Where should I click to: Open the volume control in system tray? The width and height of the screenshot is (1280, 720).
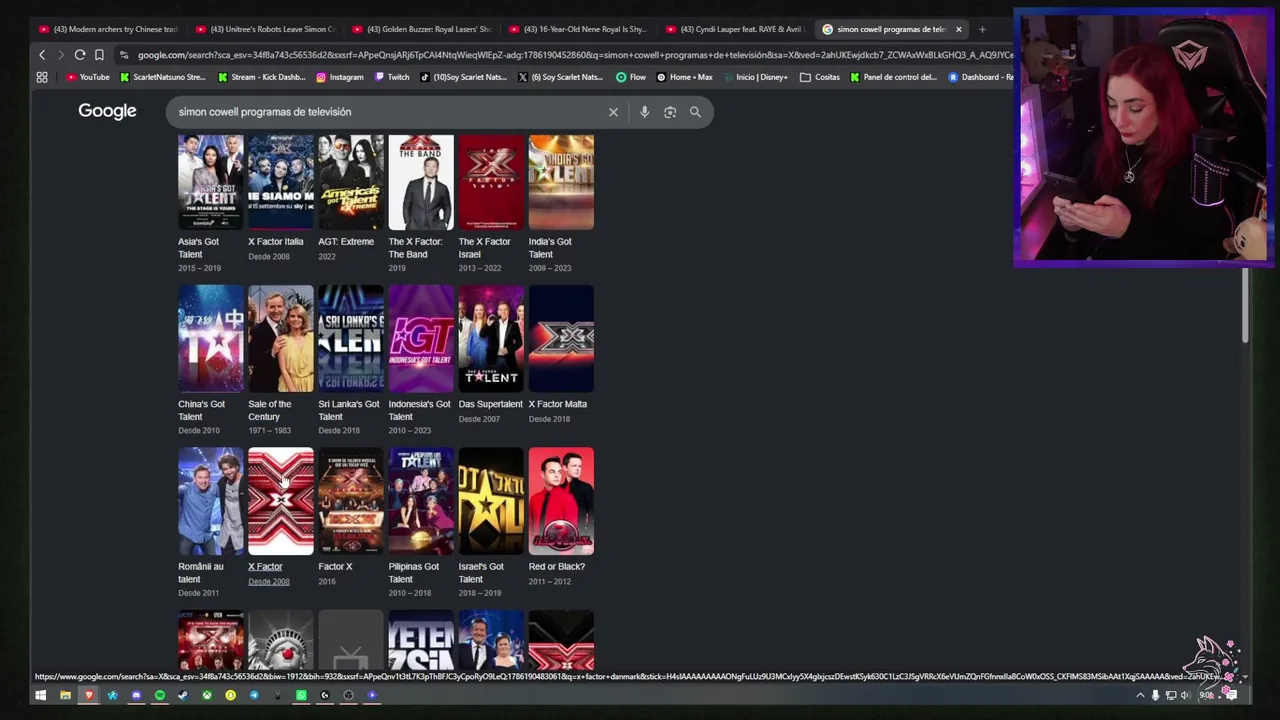pyautogui.click(x=1185, y=695)
